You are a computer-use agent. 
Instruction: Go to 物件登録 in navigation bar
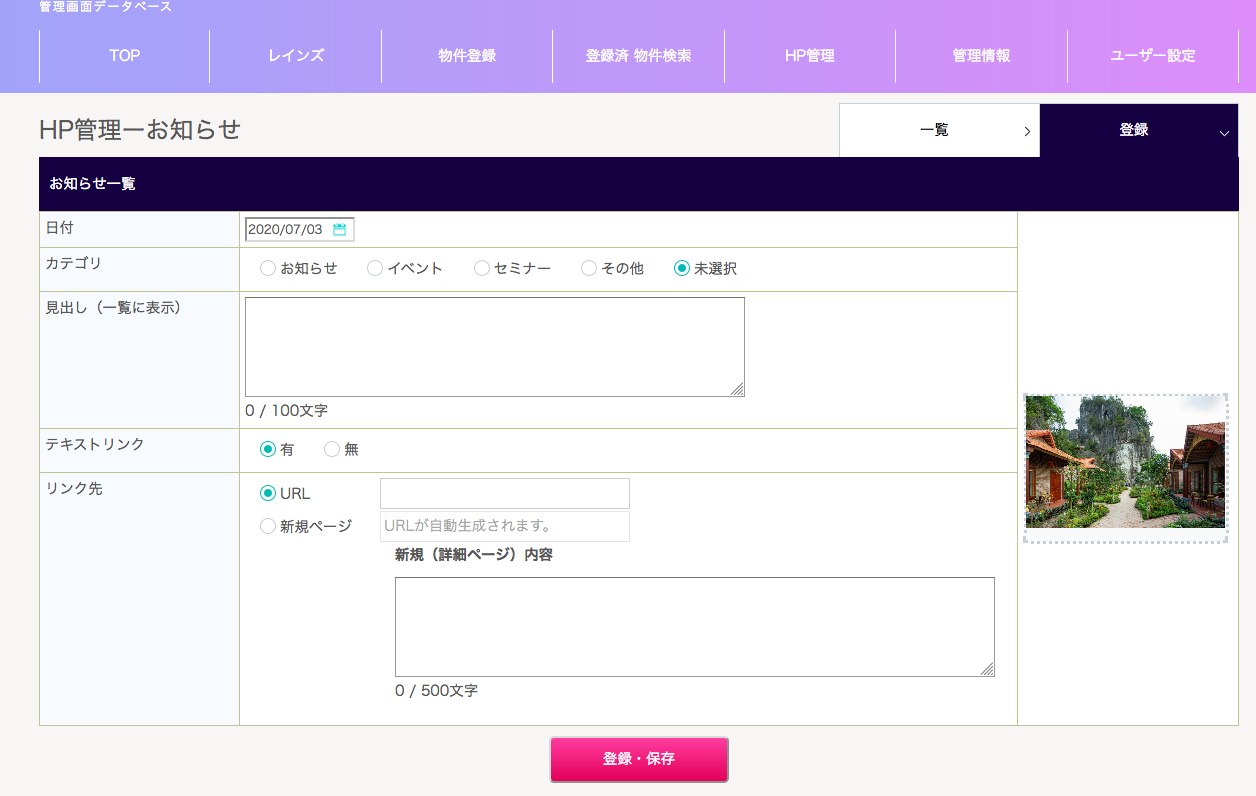coord(467,56)
